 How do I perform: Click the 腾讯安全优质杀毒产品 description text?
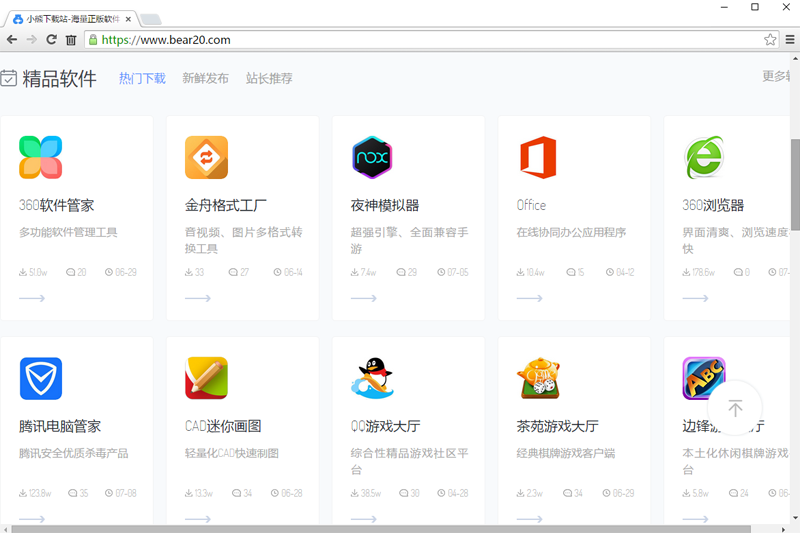tap(73, 453)
